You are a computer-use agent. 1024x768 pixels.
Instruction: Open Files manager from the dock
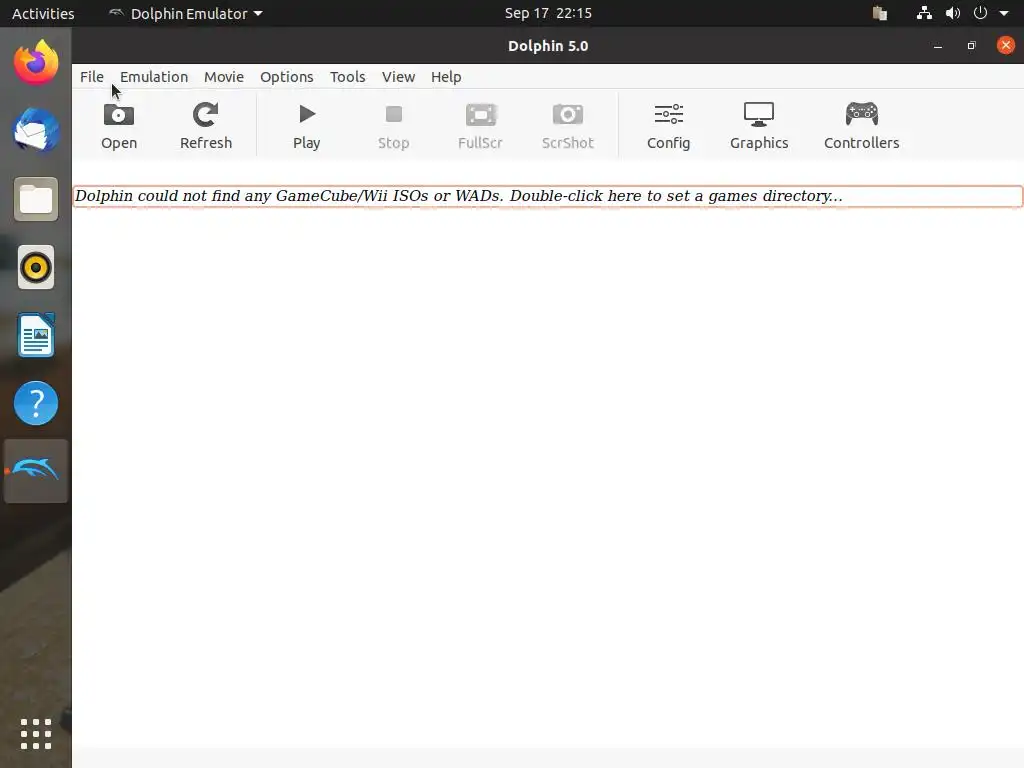coord(36,199)
